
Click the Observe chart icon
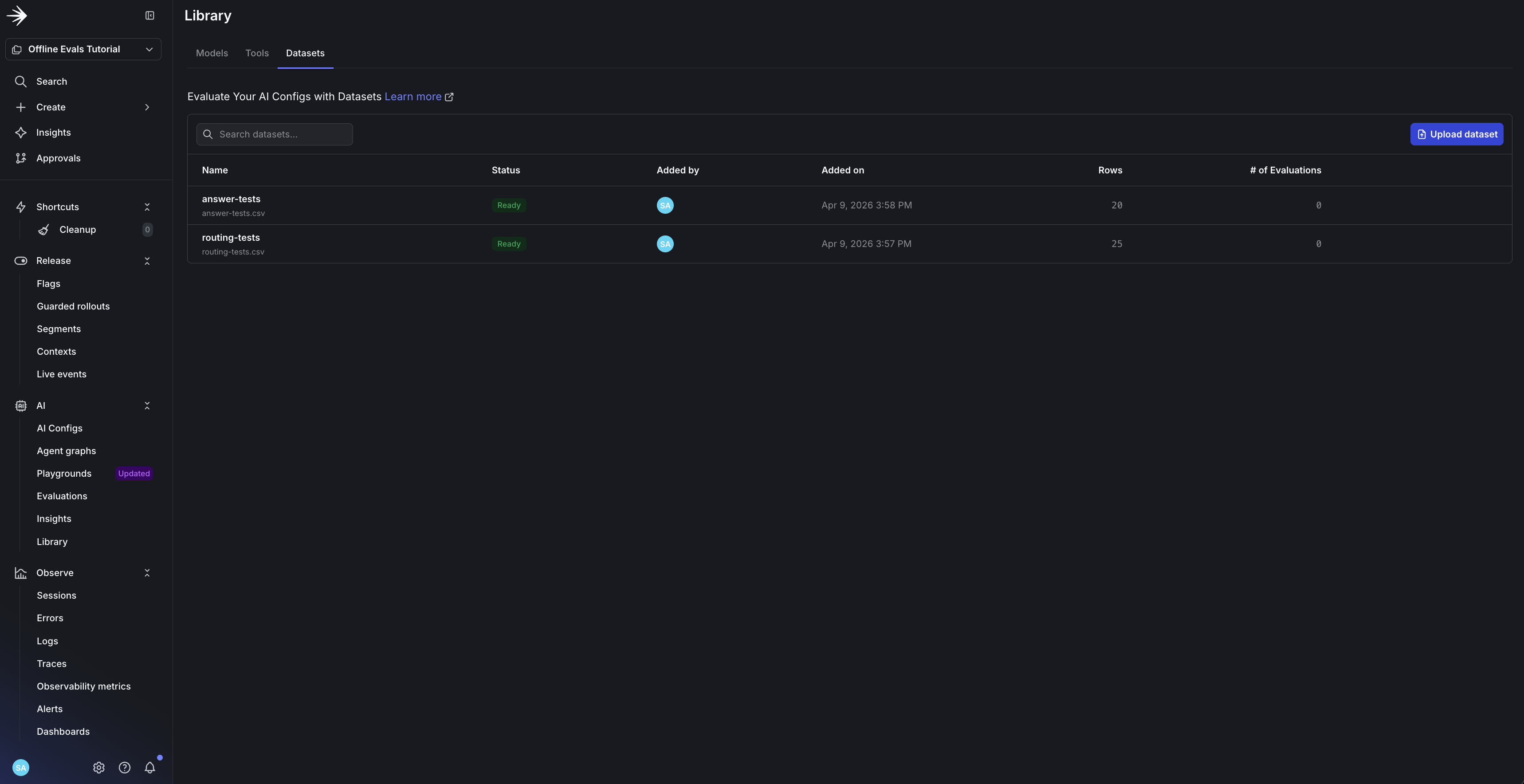point(21,573)
